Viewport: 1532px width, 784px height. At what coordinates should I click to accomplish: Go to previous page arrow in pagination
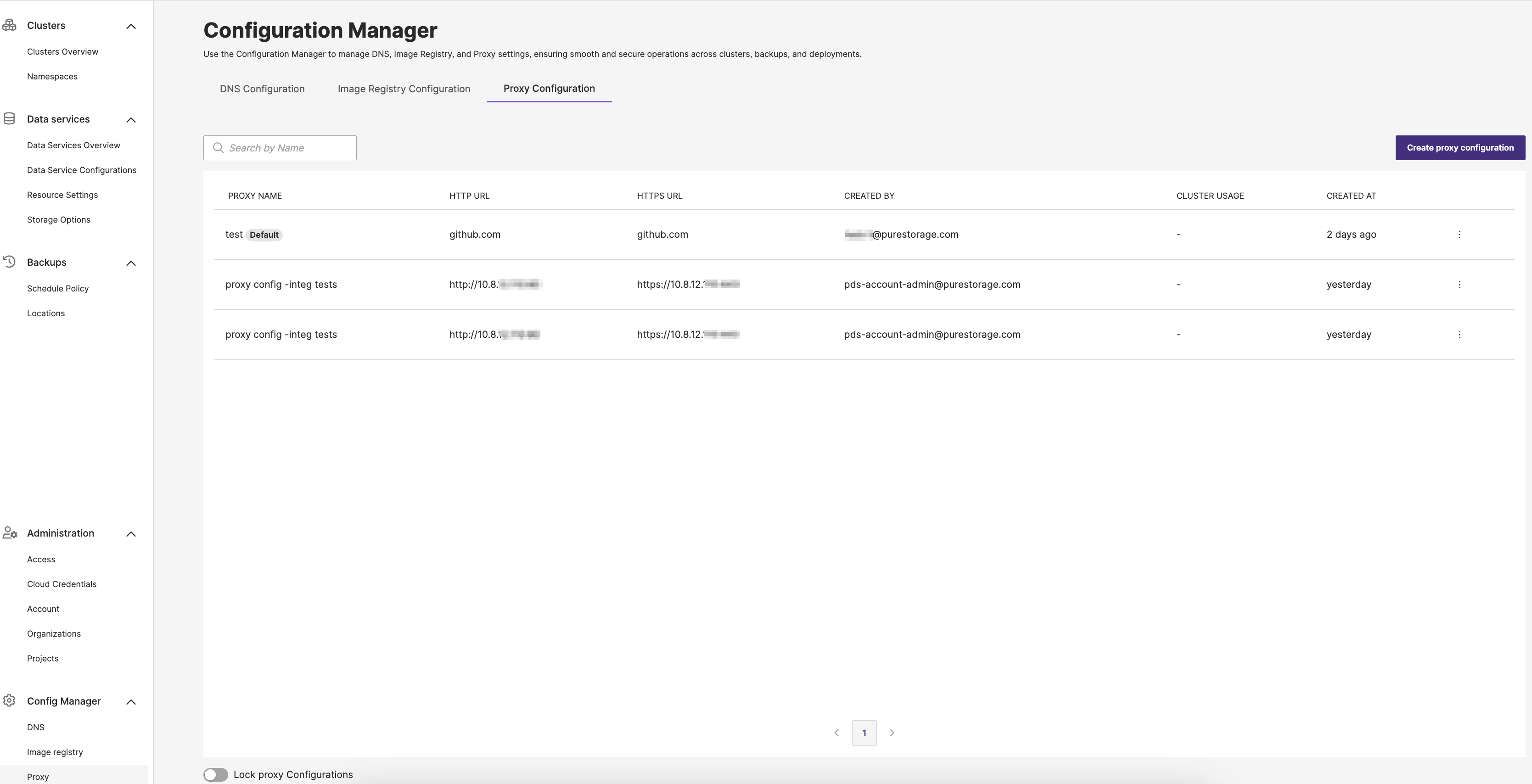pos(836,733)
